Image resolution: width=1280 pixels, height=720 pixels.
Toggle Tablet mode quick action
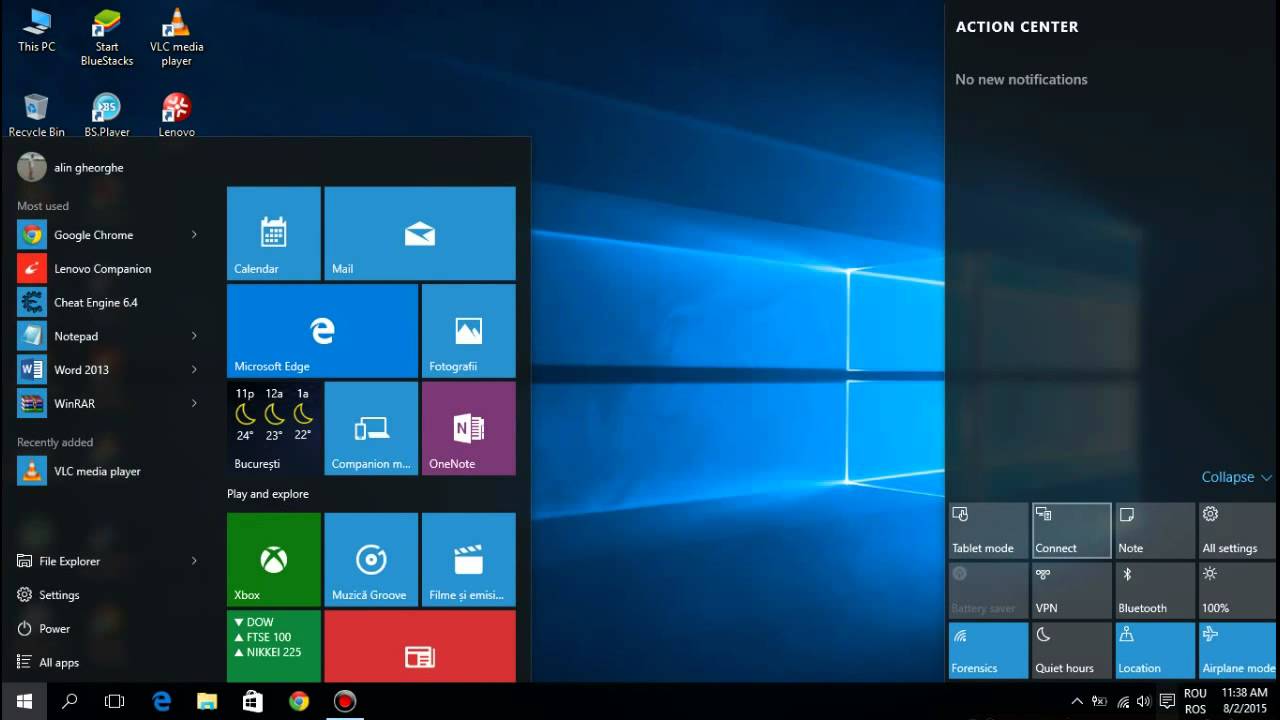(x=988, y=530)
